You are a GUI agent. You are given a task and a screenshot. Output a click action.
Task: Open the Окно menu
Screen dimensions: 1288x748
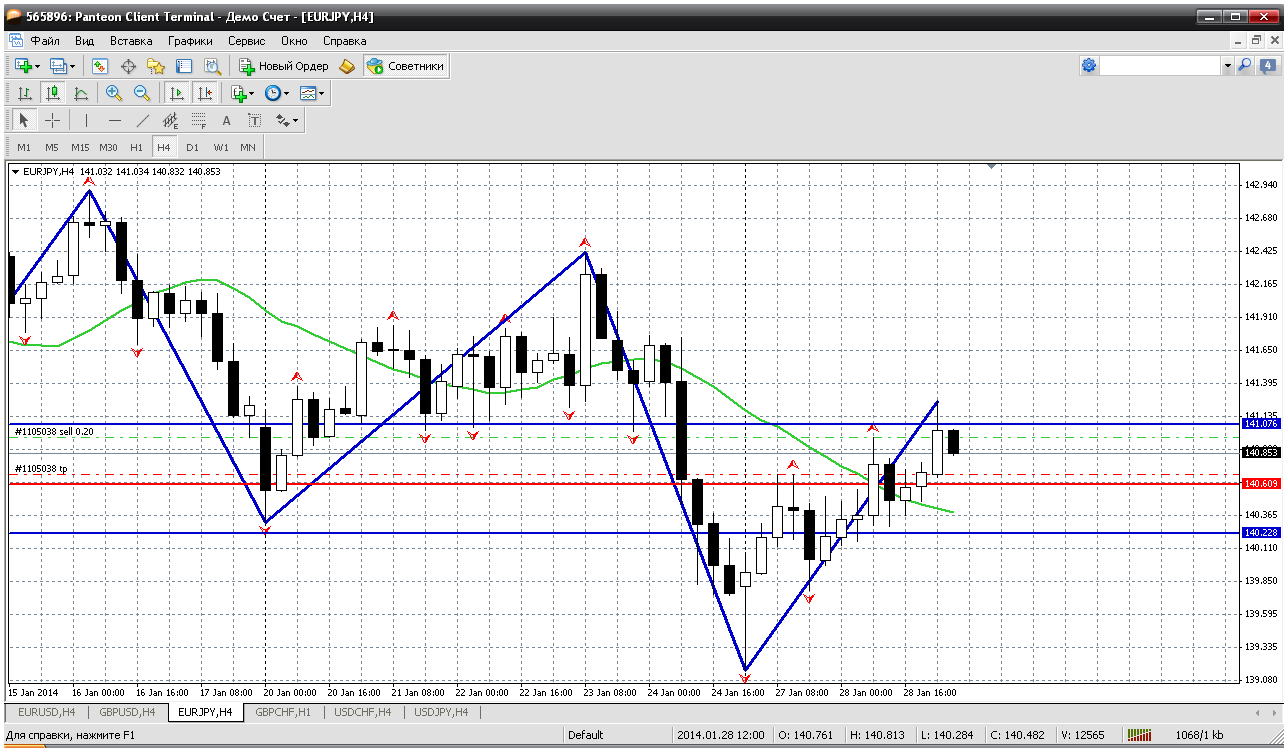coord(294,41)
